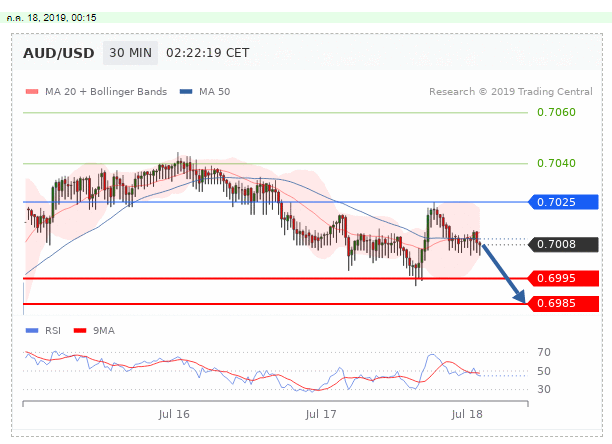Click the 9MA legend label
The width and height of the screenshot is (612, 444).
pyautogui.click(x=104, y=331)
